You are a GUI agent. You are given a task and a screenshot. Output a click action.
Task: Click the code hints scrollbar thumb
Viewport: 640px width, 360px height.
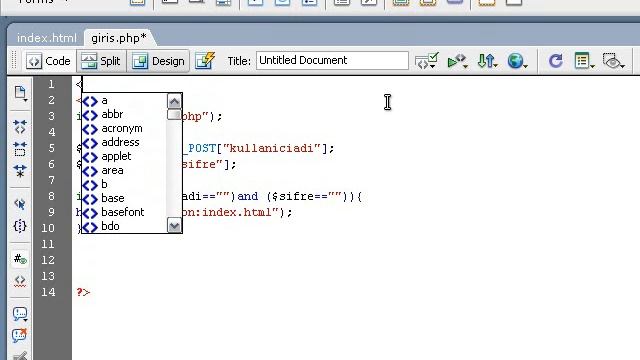[x=174, y=115]
